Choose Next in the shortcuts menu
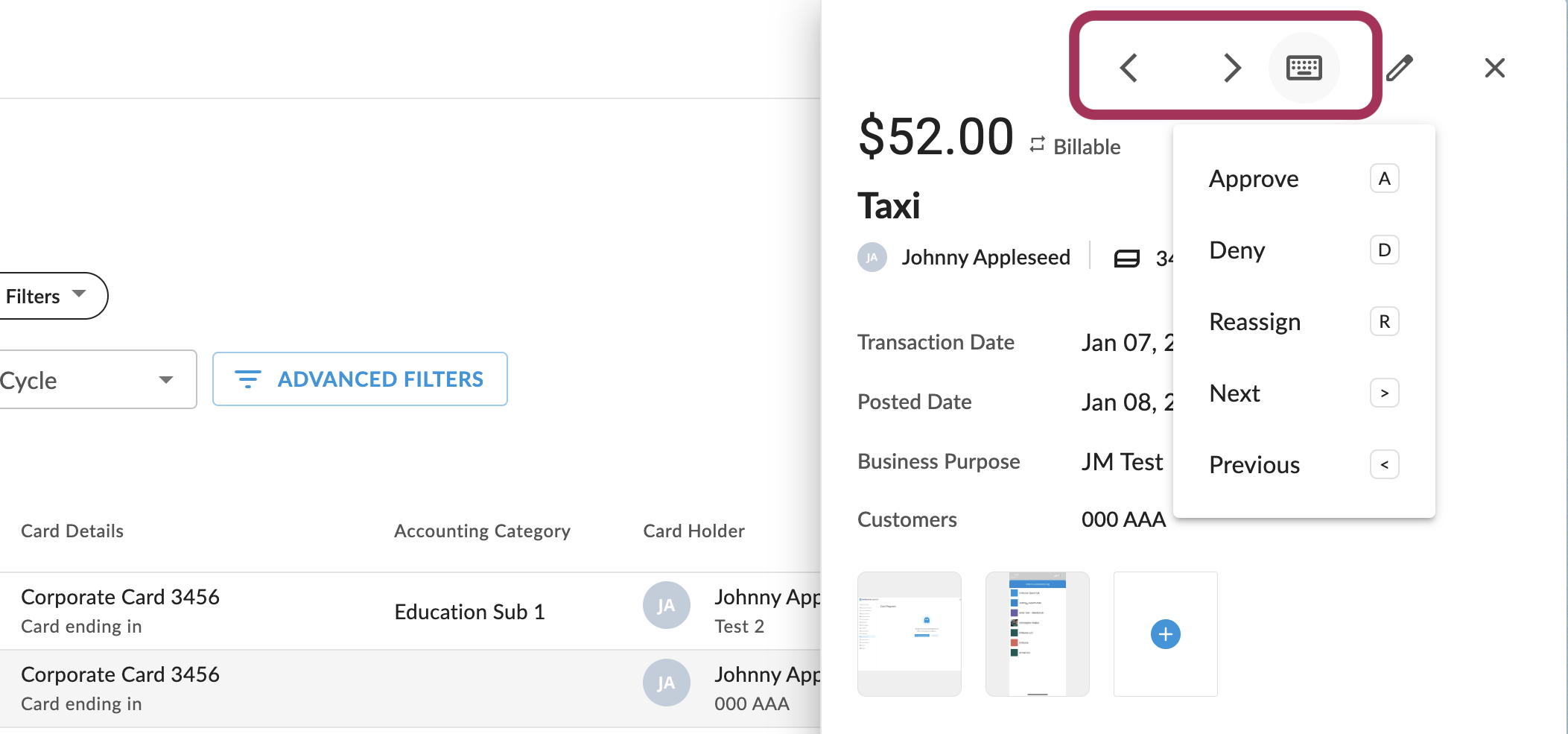1568x734 pixels. (x=1304, y=393)
